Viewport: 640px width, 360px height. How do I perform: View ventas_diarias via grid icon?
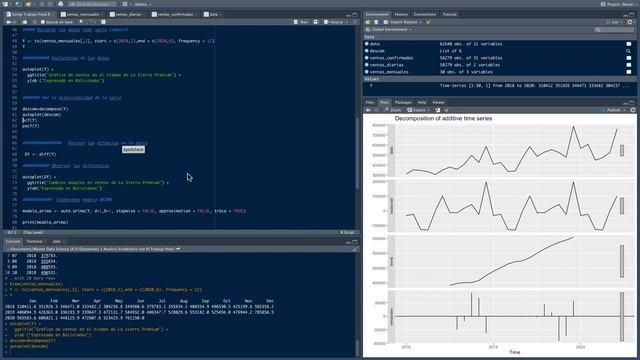click(x=629, y=65)
